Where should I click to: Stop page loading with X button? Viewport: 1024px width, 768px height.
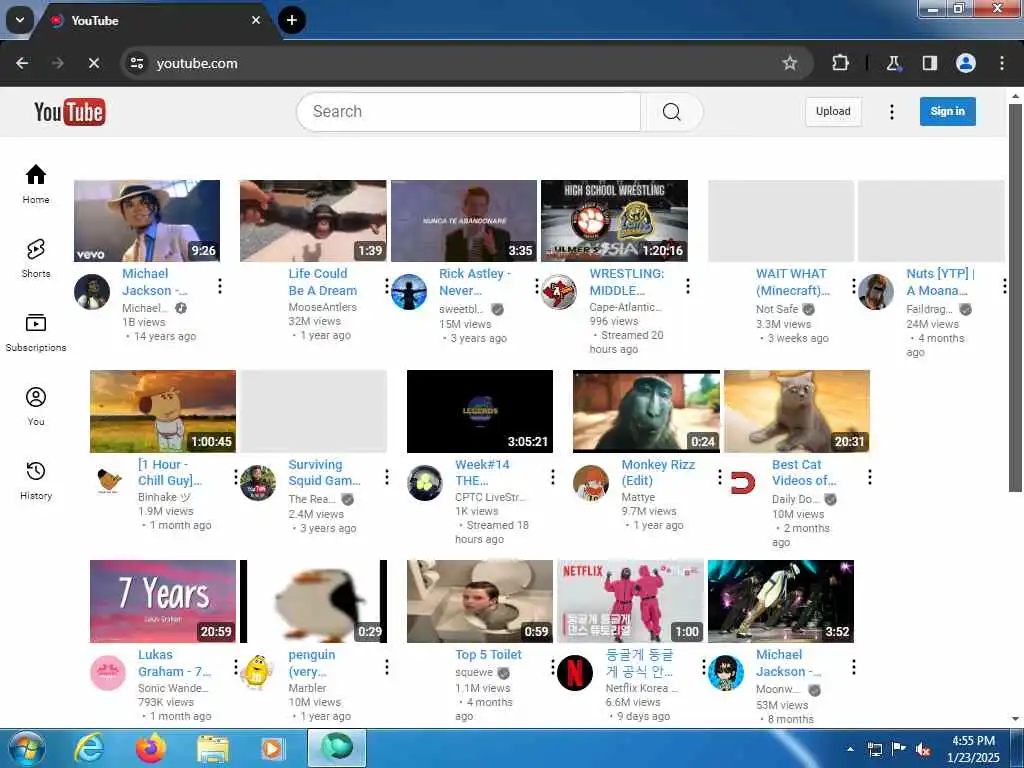pyautogui.click(x=94, y=63)
